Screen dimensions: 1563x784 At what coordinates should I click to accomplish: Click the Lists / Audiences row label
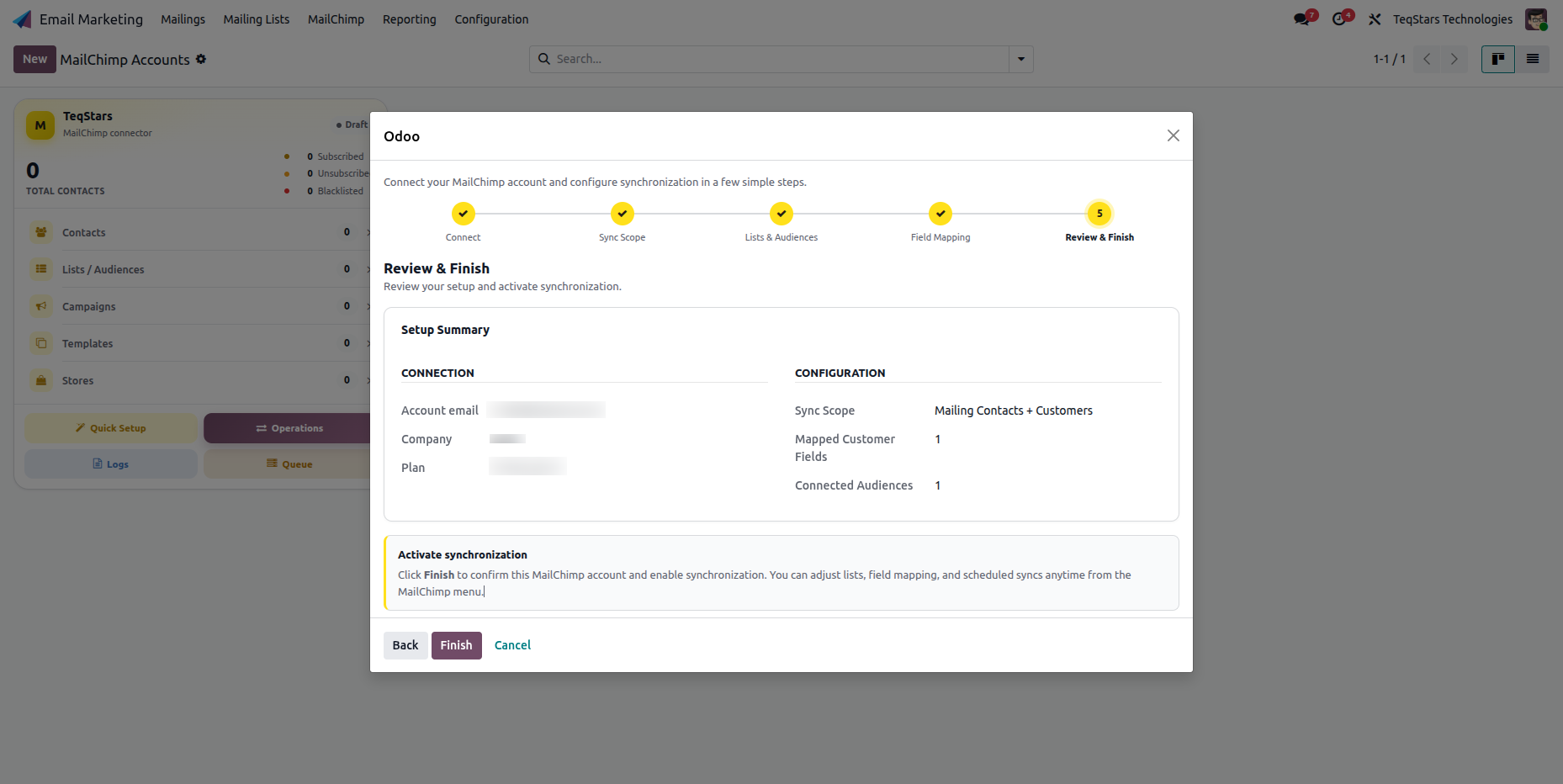pos(103,270)
